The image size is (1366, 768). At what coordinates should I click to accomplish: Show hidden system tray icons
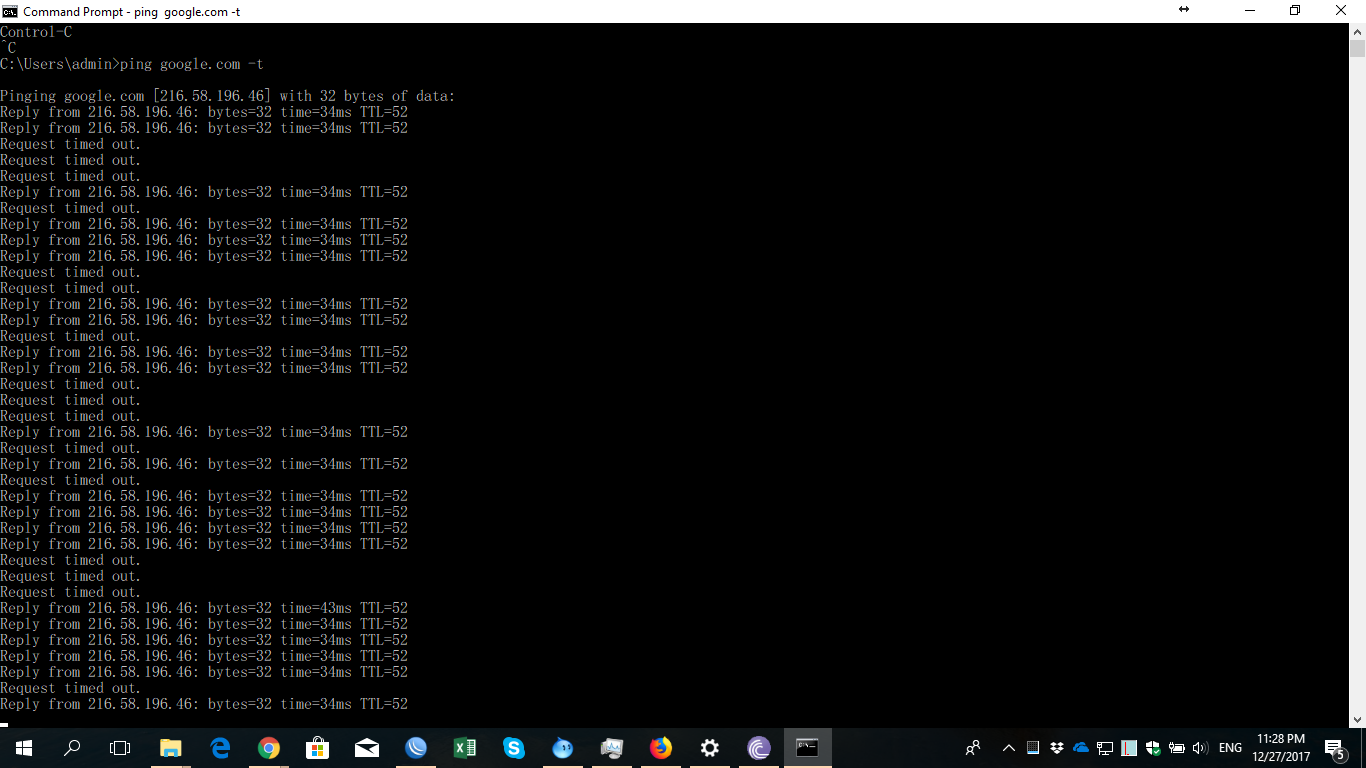pos(1009,748)
